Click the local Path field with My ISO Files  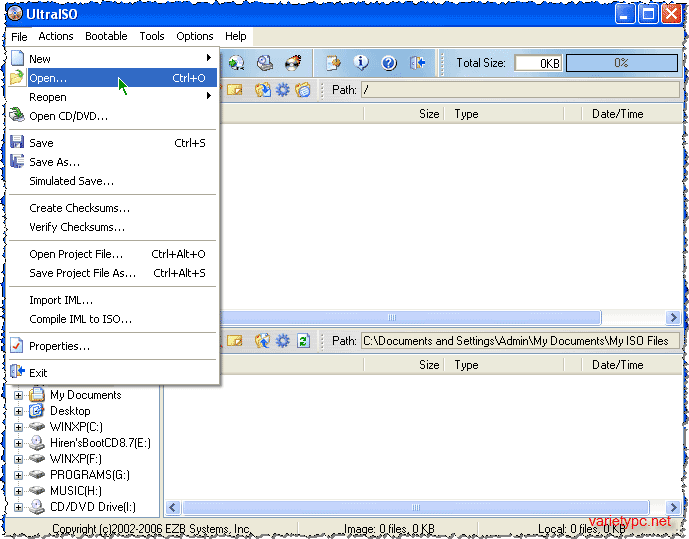pos(521,341)
